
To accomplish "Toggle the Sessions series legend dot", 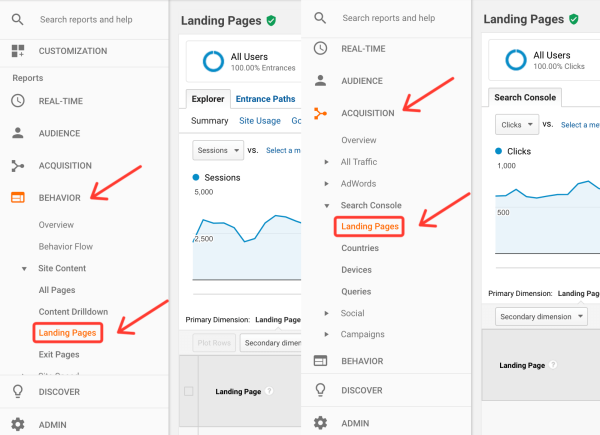I will coord(196,177).
